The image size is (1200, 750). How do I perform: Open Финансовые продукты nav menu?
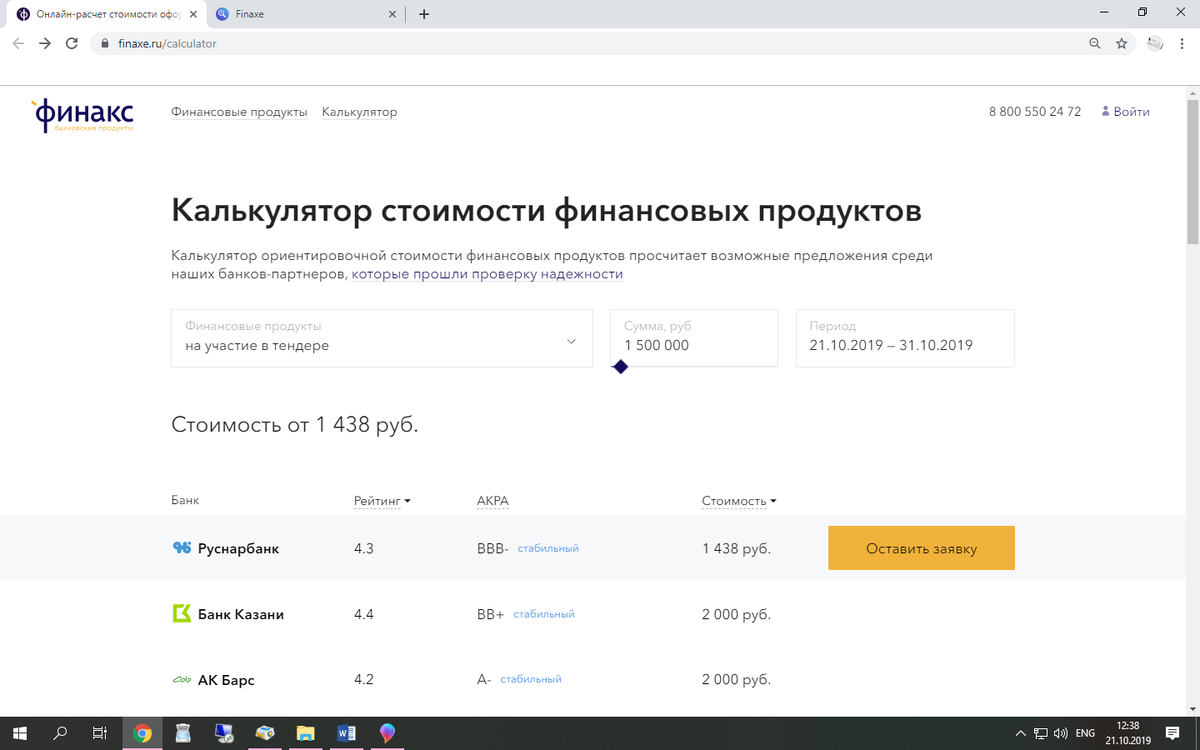239,112
